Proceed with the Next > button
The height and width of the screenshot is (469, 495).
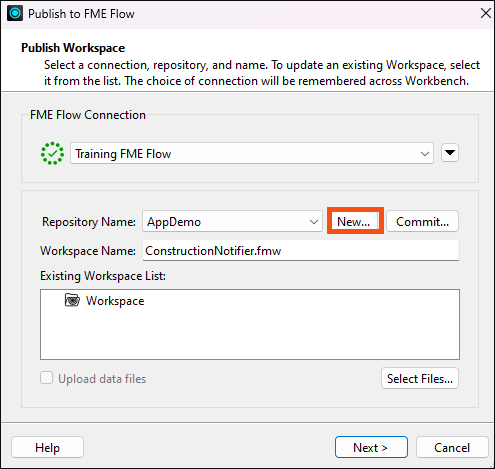[371, 447]
